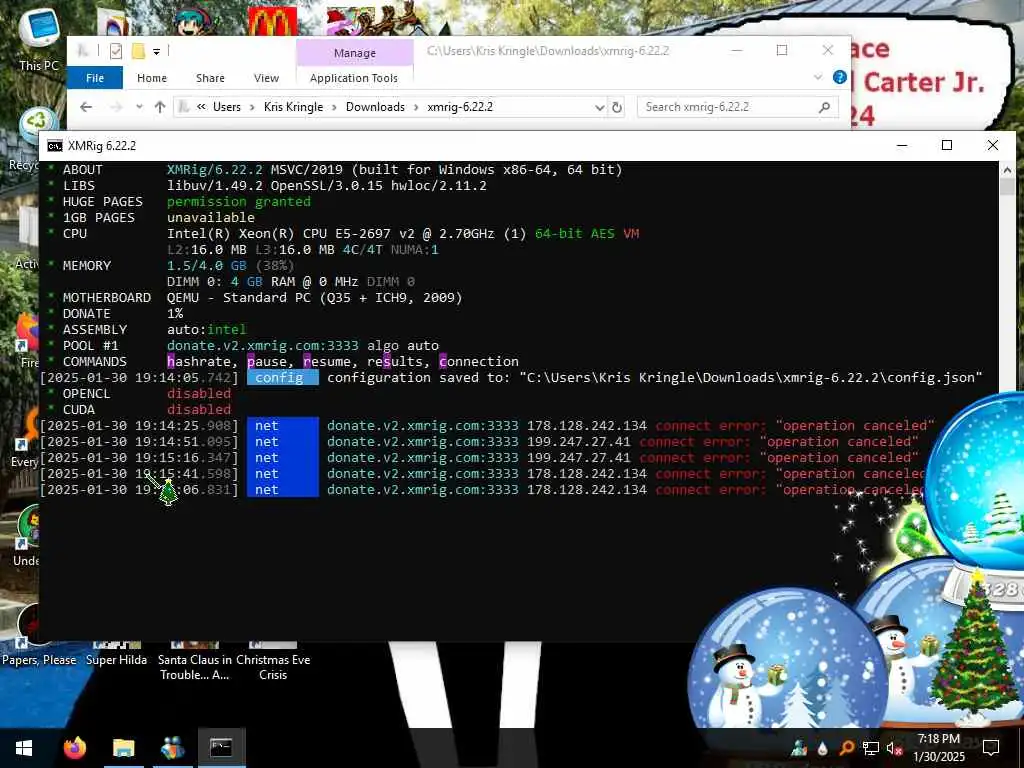The width and height of the screenshot is (1024, 768).
Task: Click xmrig-6.22.2 breadcrumb segment
Action: click(460, 107)
